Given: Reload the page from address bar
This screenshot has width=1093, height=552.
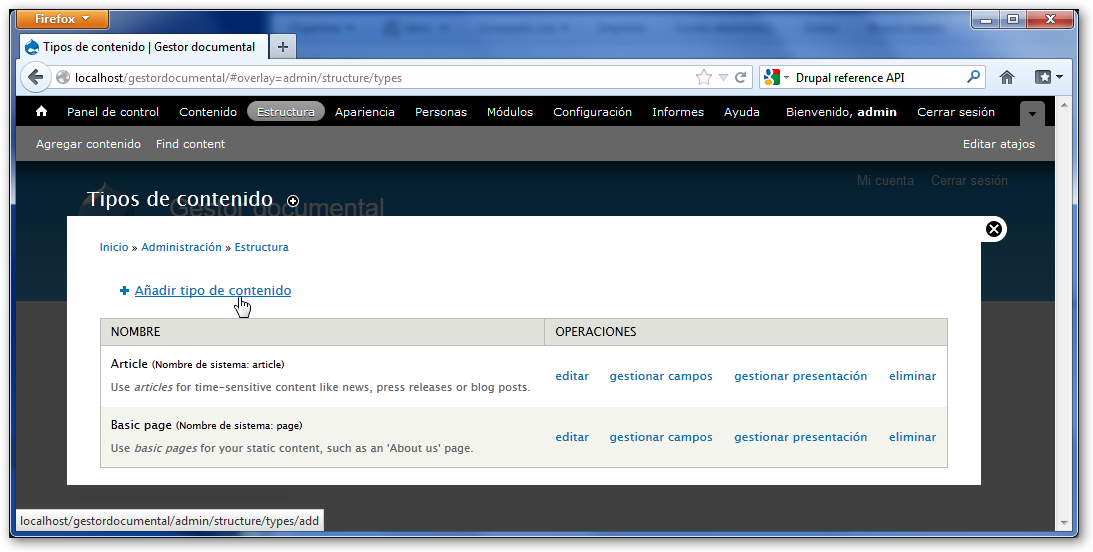Looking at the screenshot, I should 741,77.
